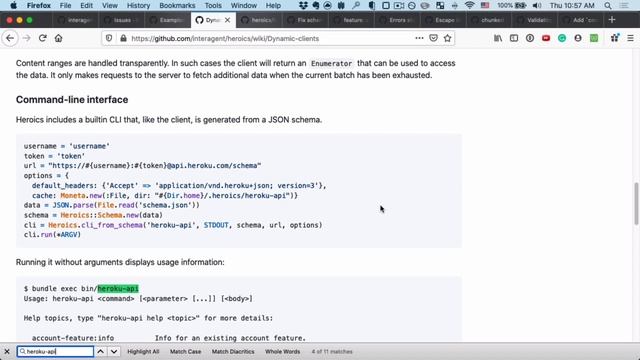Open the Bookmarks menu
Viewport: 640px width, 360px height.
click(x=177, y=5)
